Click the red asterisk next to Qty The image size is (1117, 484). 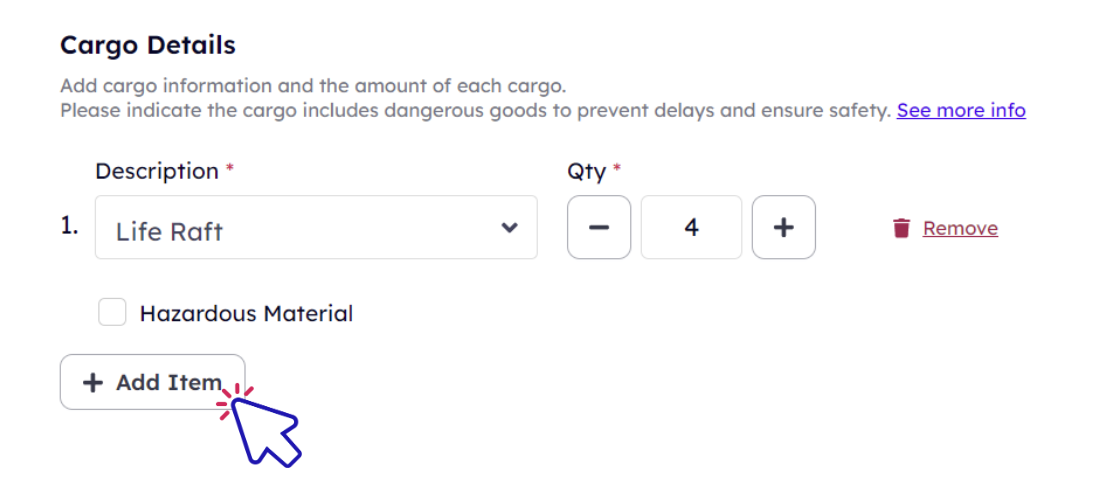point(617,167)
